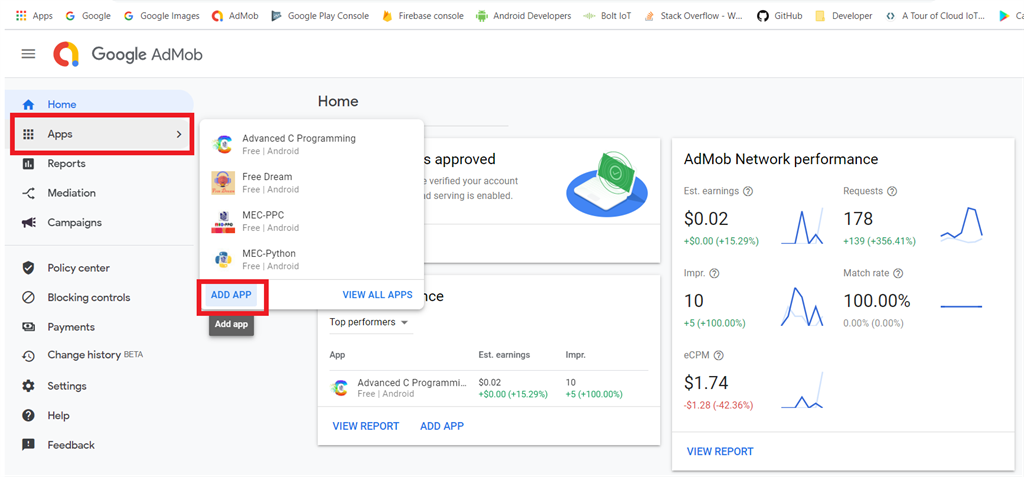1024x477 pixels.
Task: Click the MEC-PPC app icon
Action: tap(223, 222)
